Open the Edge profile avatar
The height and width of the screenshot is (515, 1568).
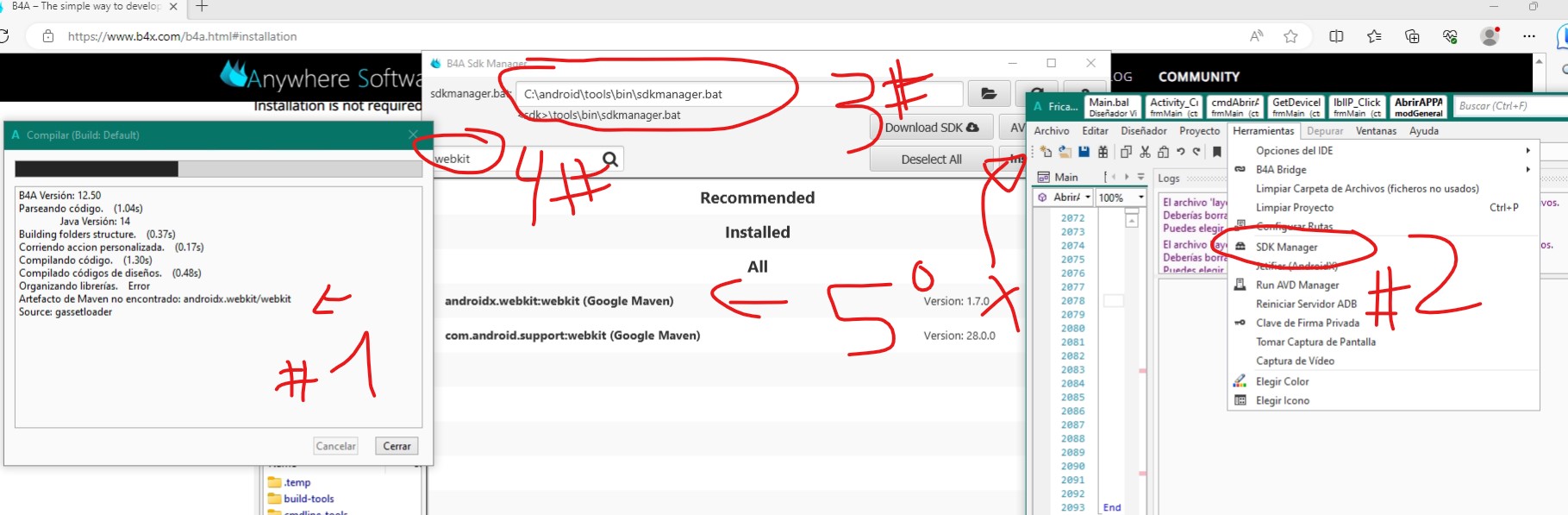(1490, 36)
